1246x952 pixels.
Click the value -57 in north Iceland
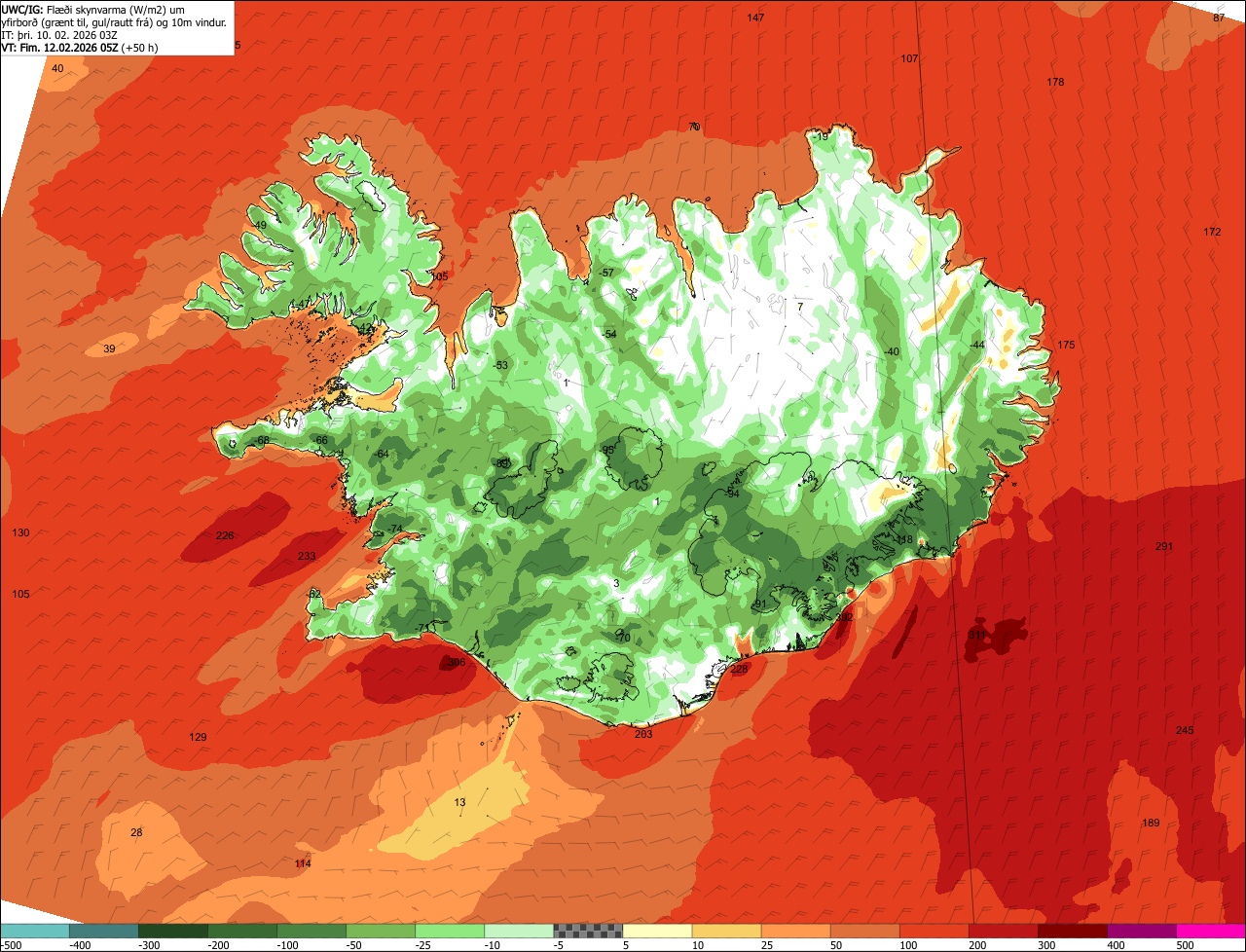tap(606, 273)
